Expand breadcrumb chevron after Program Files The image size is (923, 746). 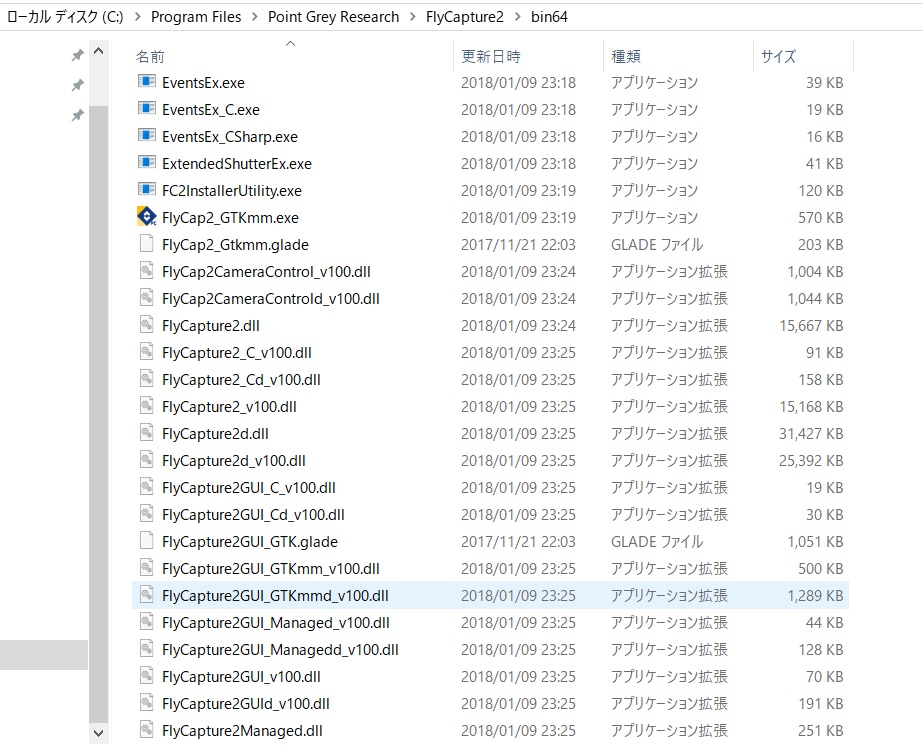tap(254, 16)
